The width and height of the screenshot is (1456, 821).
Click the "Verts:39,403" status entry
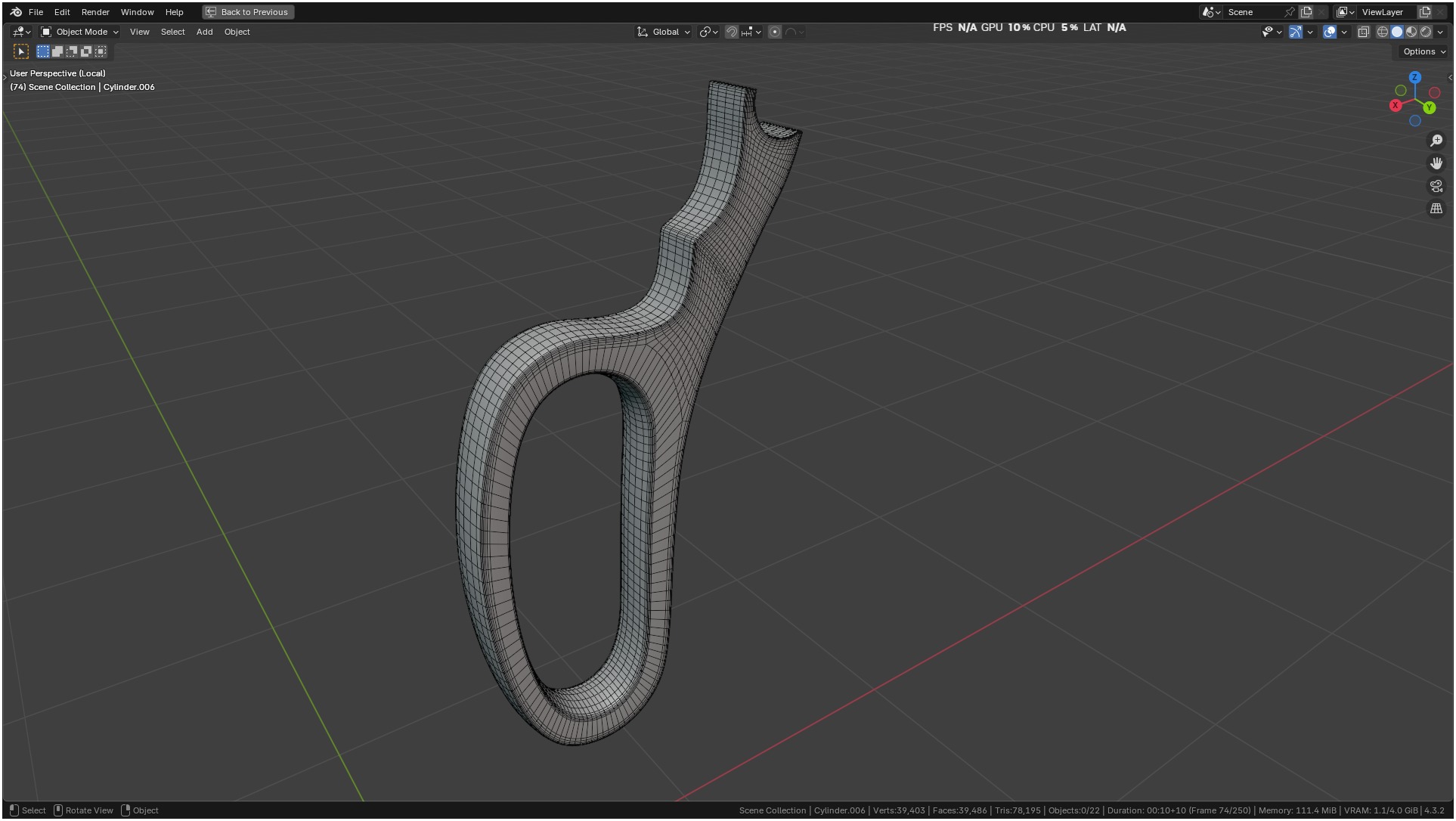coord(899,810)
